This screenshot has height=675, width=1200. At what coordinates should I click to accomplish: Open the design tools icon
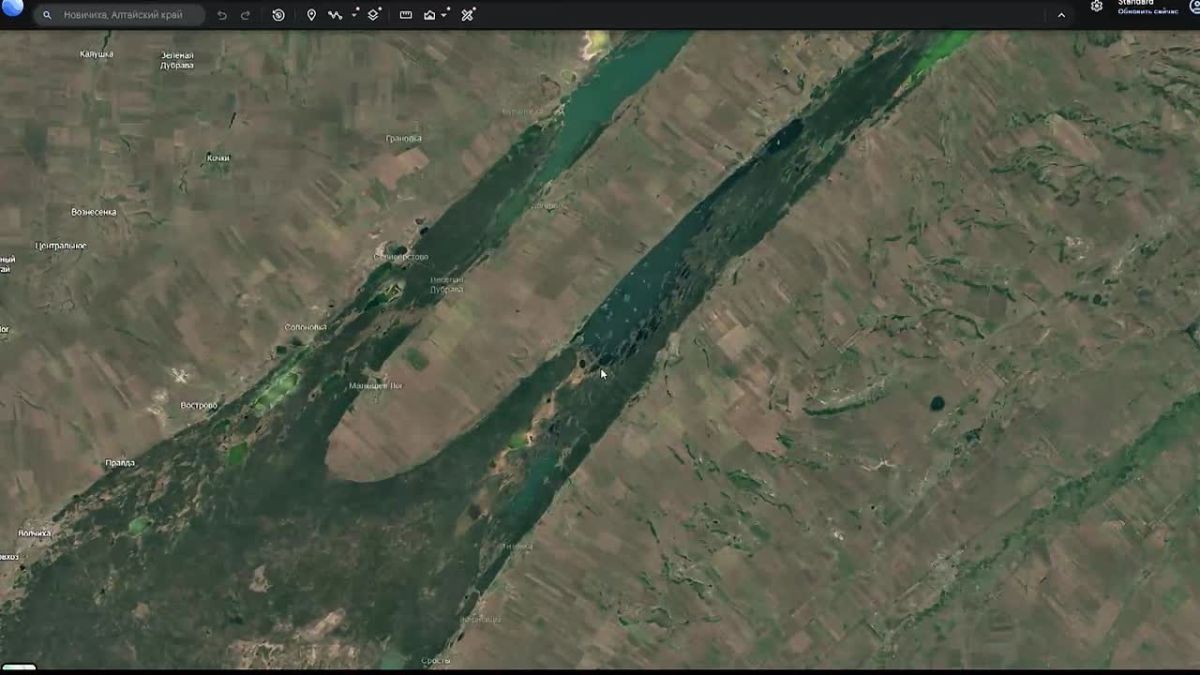click(467, 15)
